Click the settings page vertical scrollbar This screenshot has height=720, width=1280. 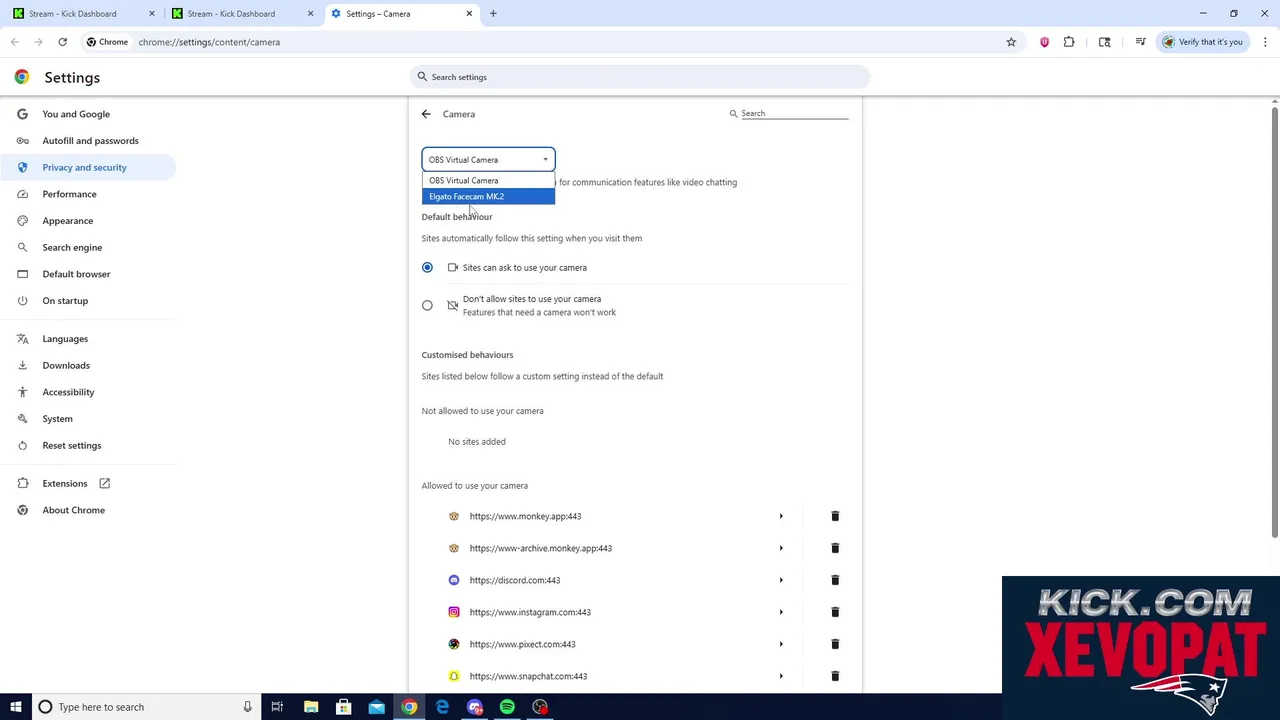coord(1274,320)
